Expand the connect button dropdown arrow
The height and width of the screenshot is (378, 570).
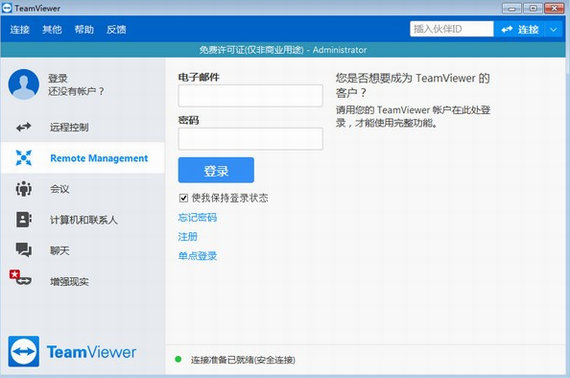click(x=554, y=29)
